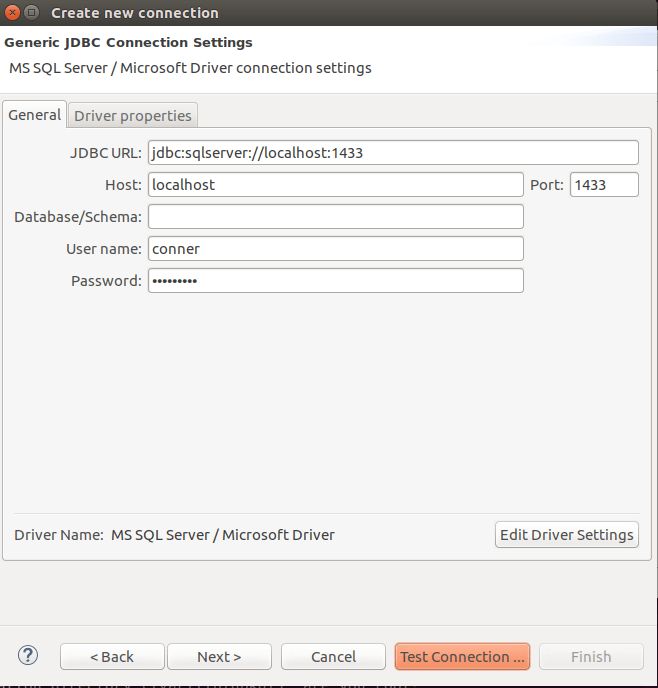This screenshot has width=658, height=688.
Task: Click the JDBC URL label
Action: [106, 153]
